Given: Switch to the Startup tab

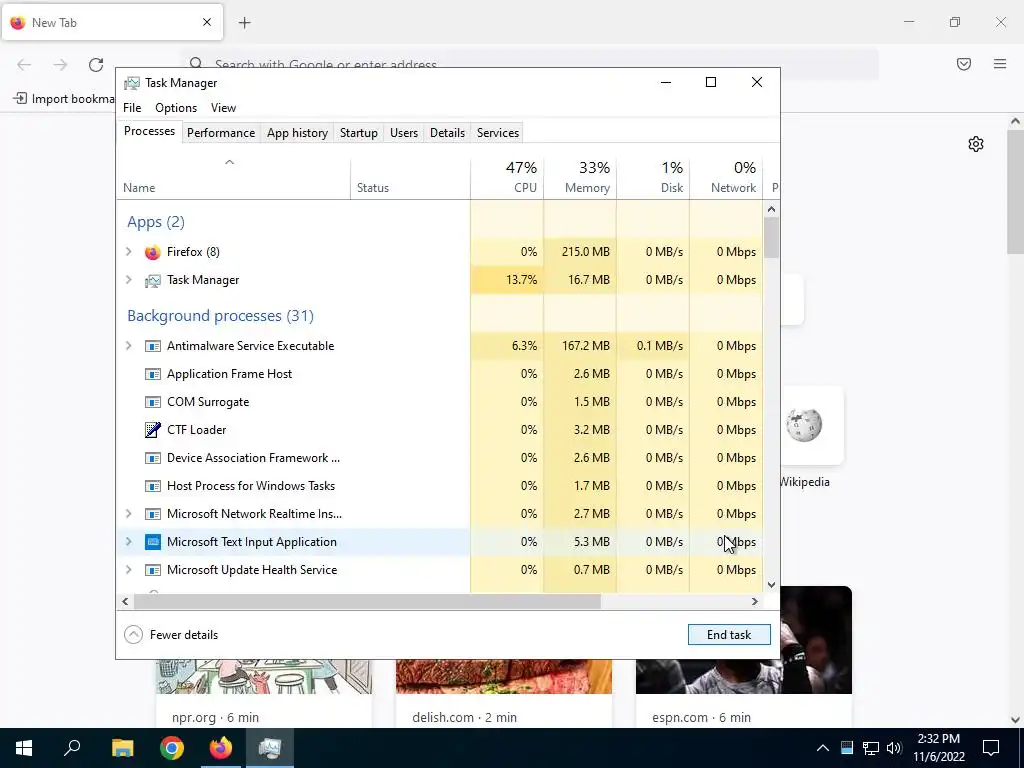Looking at the screenshot, I should (x=359, y=133).
